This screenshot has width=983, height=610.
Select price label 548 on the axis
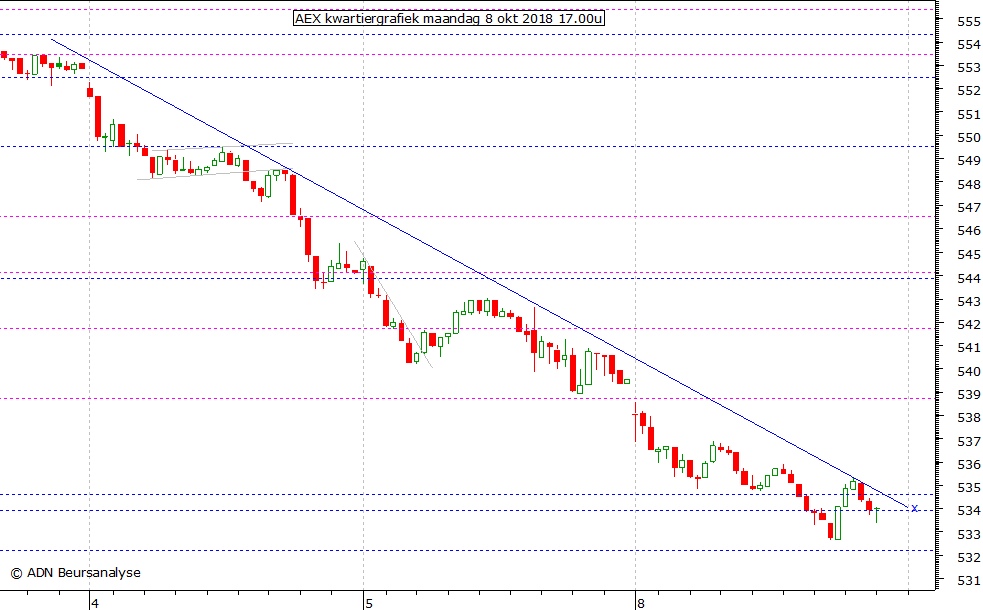pyautogui.click(x=969, y=184)
